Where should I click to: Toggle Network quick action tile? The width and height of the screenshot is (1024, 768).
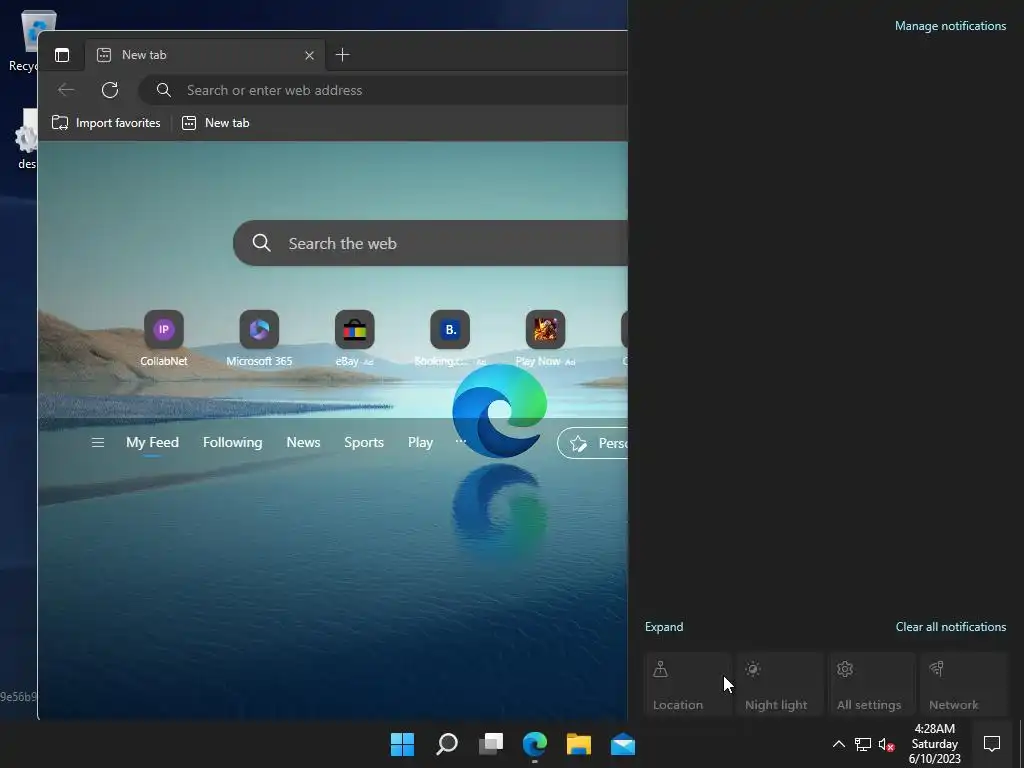(965, 685)
